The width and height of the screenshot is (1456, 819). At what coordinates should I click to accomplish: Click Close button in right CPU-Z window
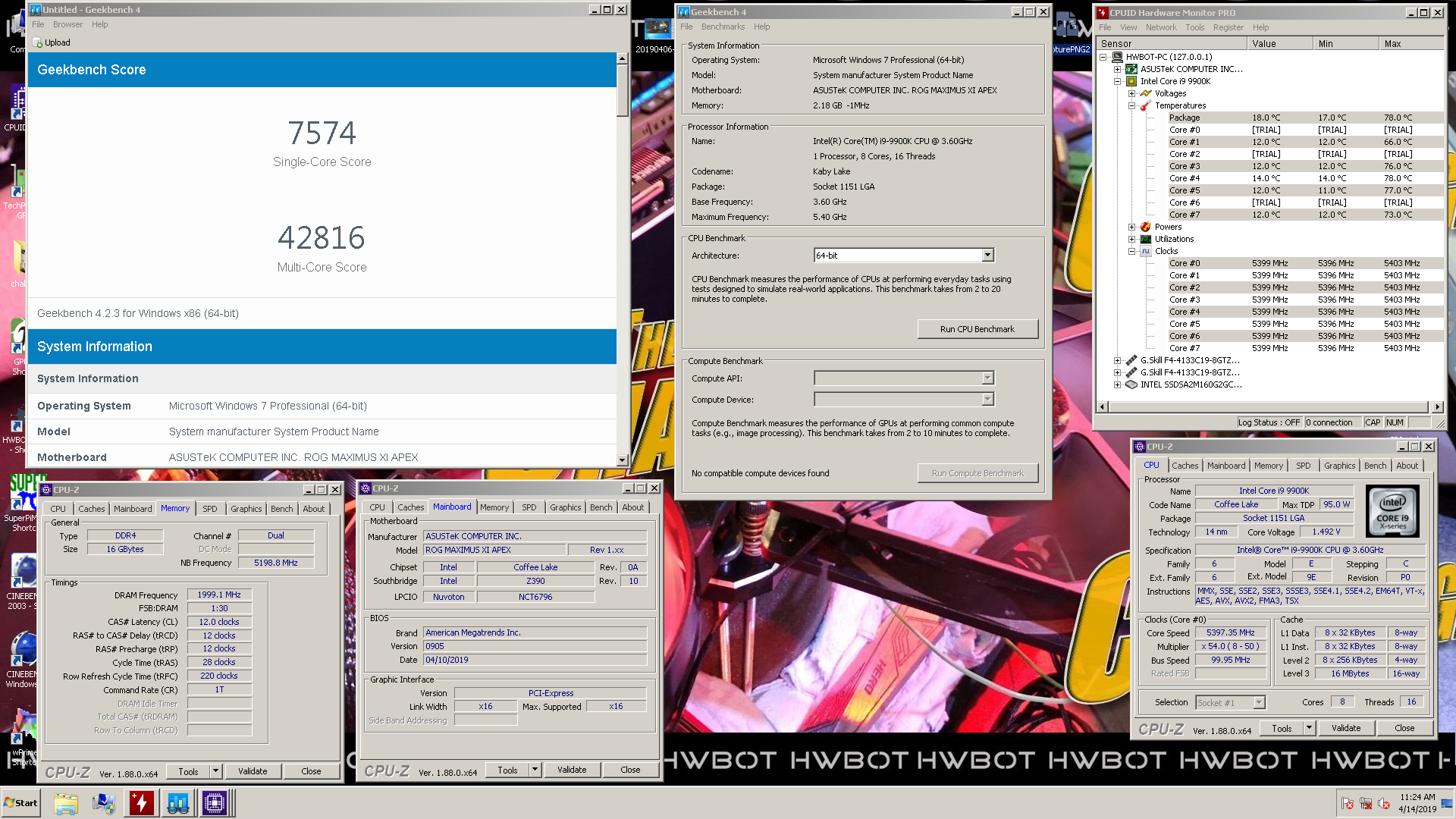[x=1404, y=728]
